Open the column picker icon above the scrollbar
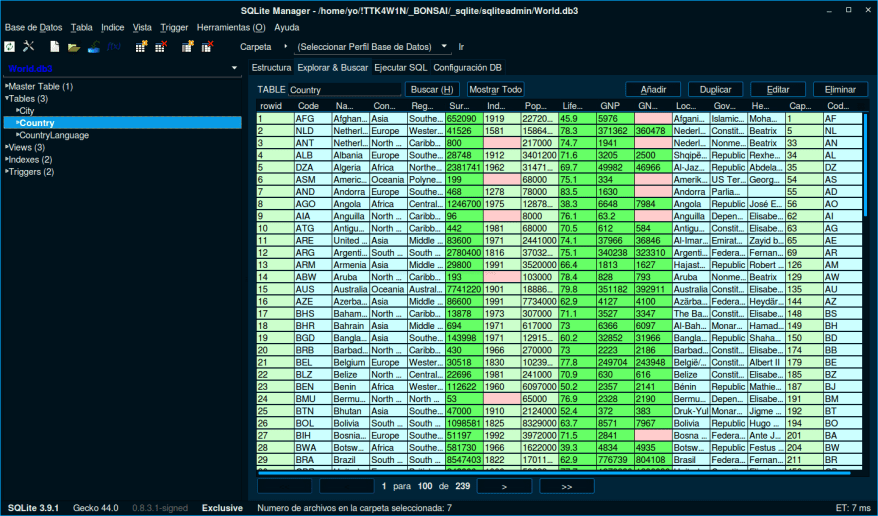This screenshot has height=516, width=878. (864, 105)
